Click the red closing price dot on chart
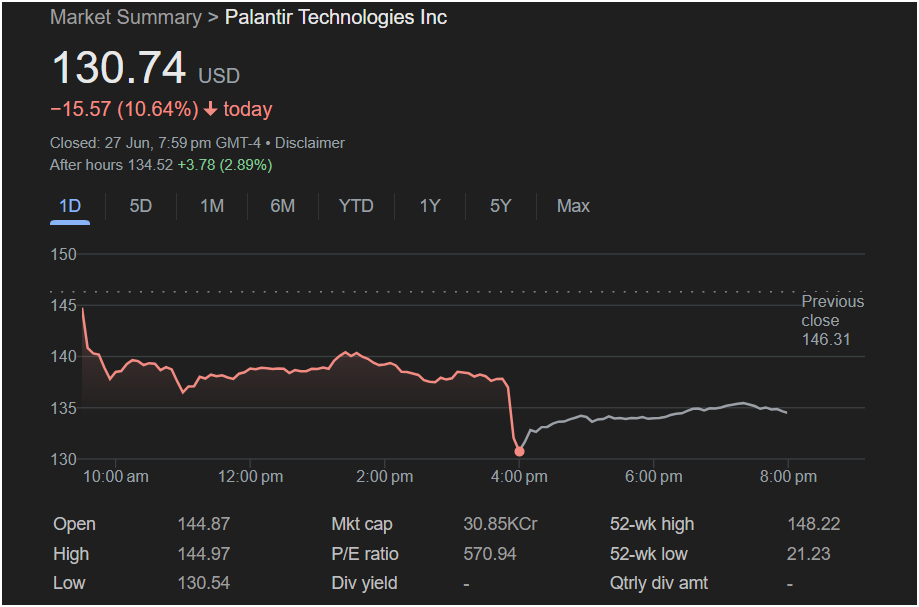 coord(519,451)
